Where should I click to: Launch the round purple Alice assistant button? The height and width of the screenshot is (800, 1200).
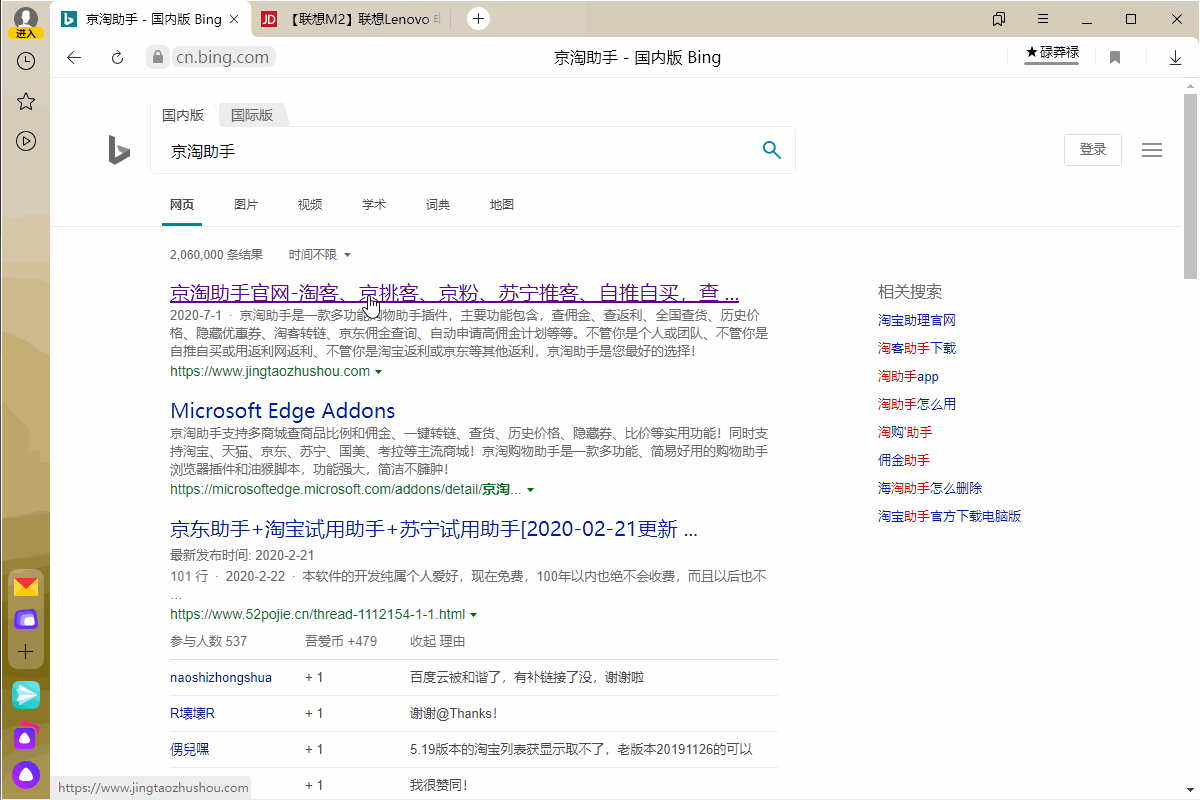click(x=26, y=774)
